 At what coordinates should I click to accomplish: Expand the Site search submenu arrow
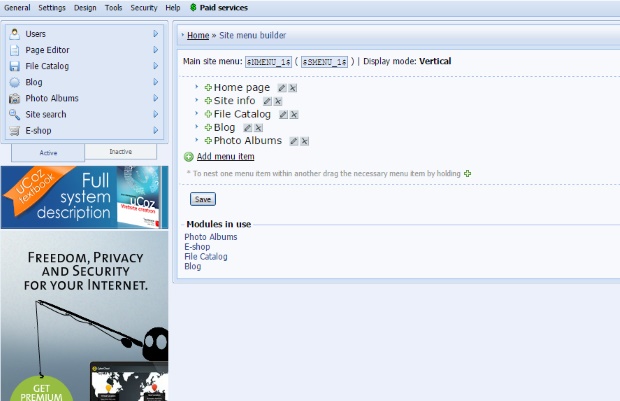[156, 114]
